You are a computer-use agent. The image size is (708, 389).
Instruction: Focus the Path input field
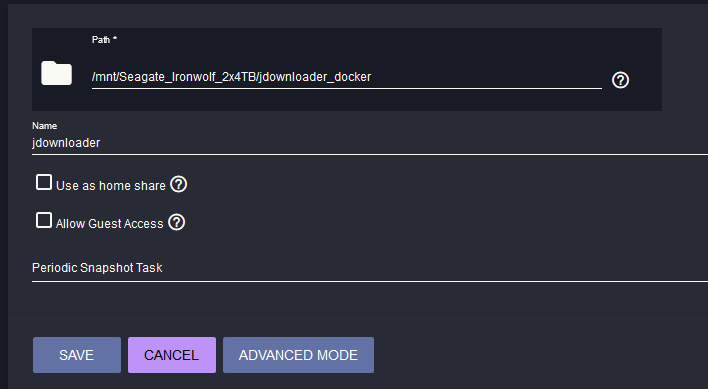[347, 77]
